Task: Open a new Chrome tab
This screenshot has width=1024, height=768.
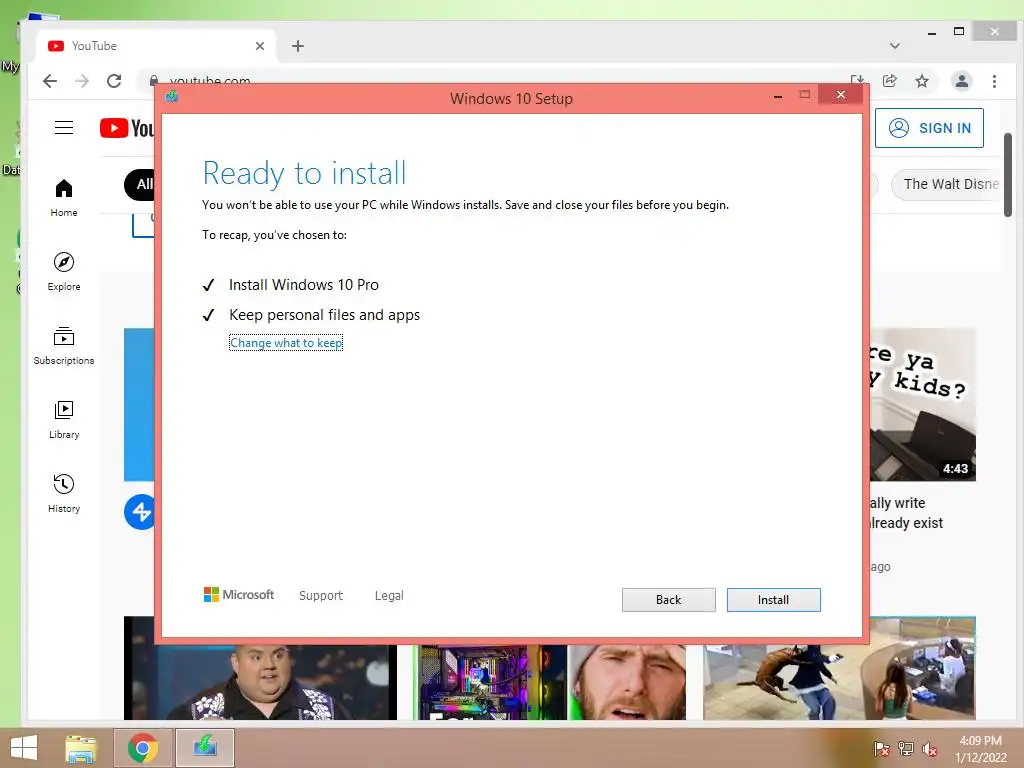Action: click(x=298, y=46)
